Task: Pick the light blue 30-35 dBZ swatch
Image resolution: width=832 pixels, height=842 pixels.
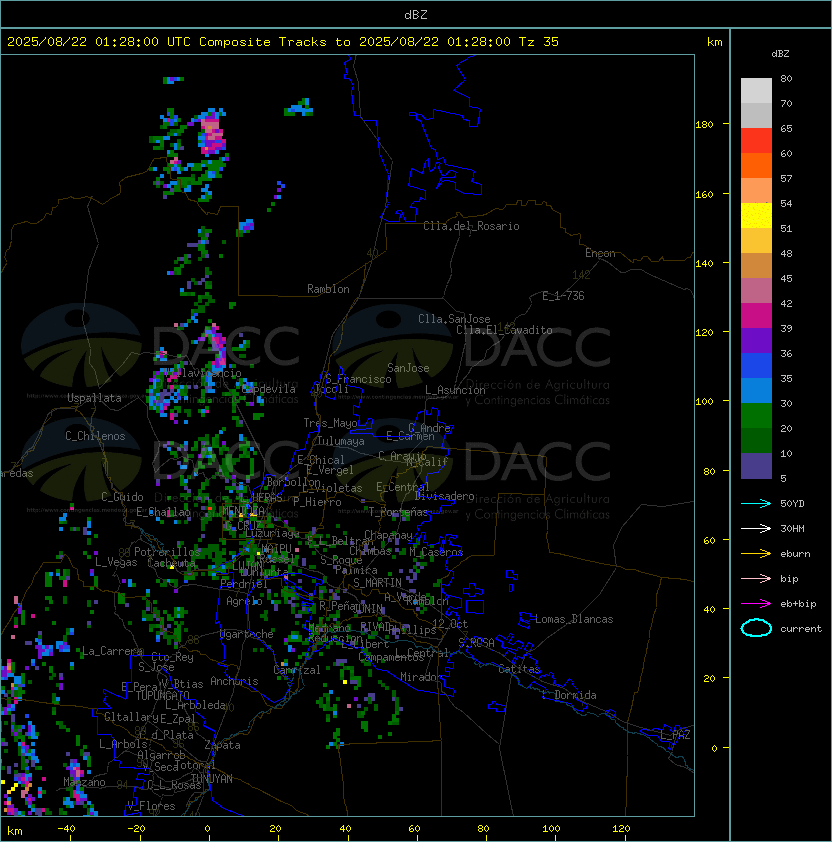Action: click(756, 390)
